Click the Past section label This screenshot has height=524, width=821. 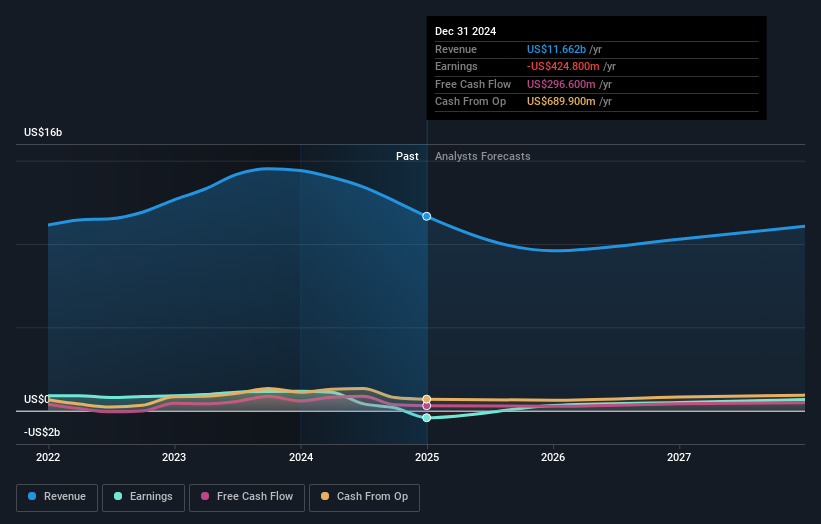[407, 157]
